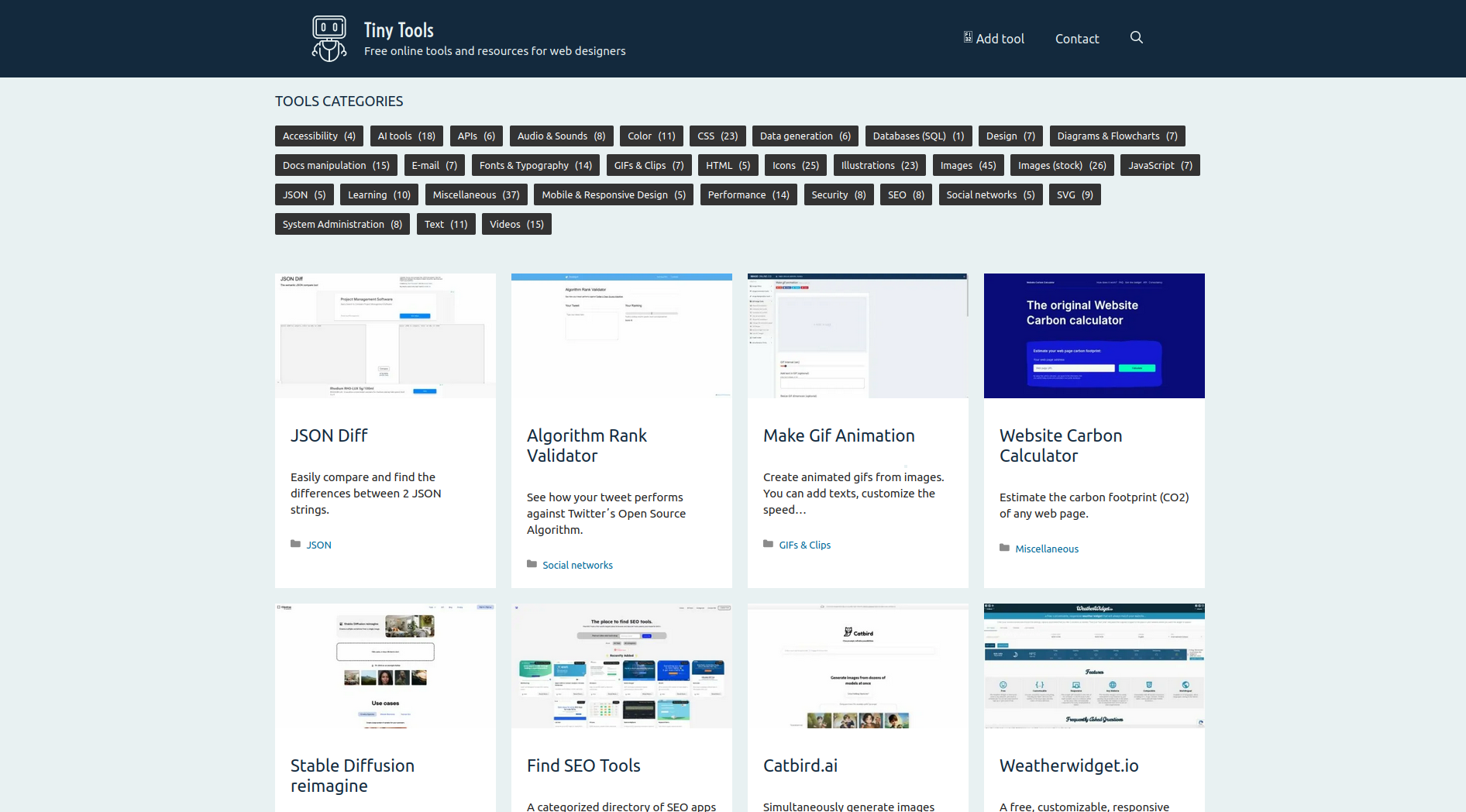Screen dimensions: 1466x812
Task: Click the Find SEO Tools thumbnail
Action: [x=621, y=666]
